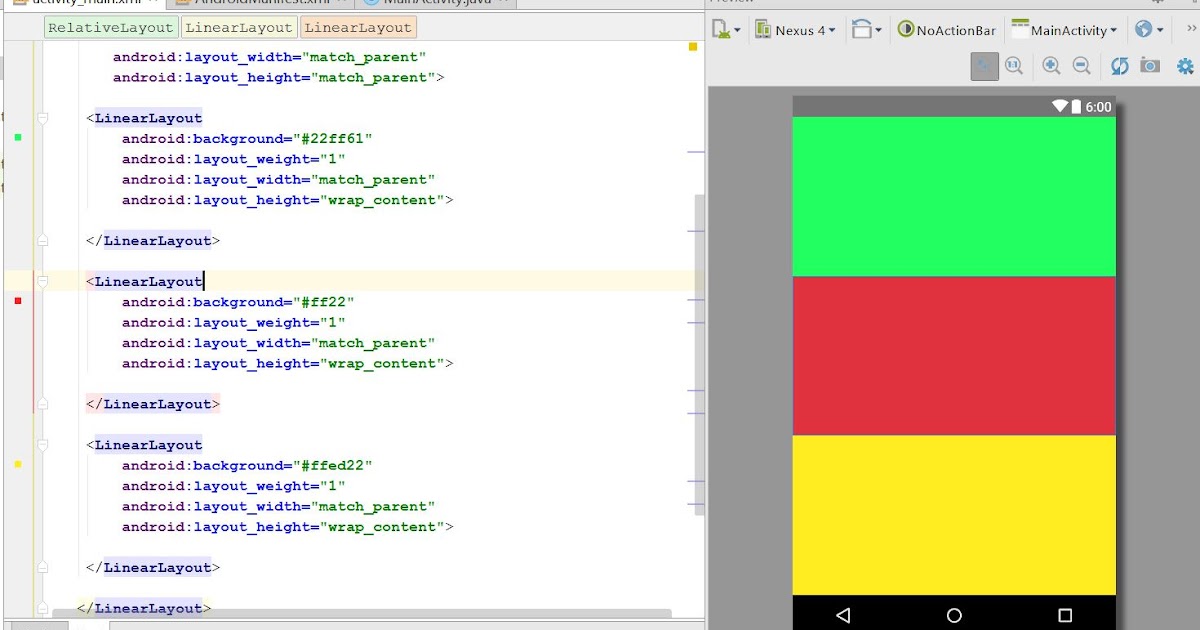Open the Nexus 4 device dropdown
1200x630 pixels.
click(795, 30)
